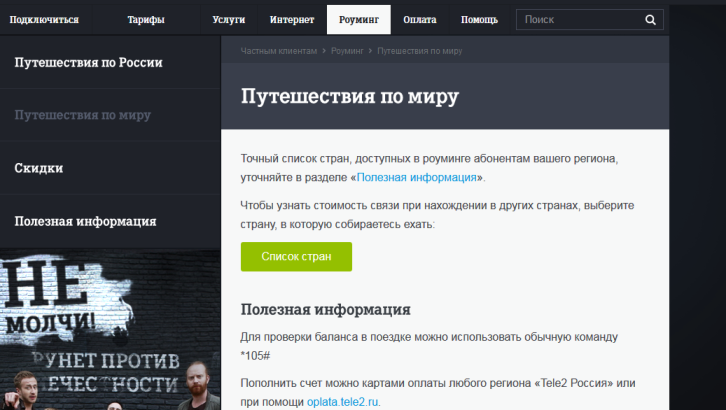Select Путешествия по миру in sidebar
Image resolution: width=726 pixels, height=410 pixels.
(83, 115)
